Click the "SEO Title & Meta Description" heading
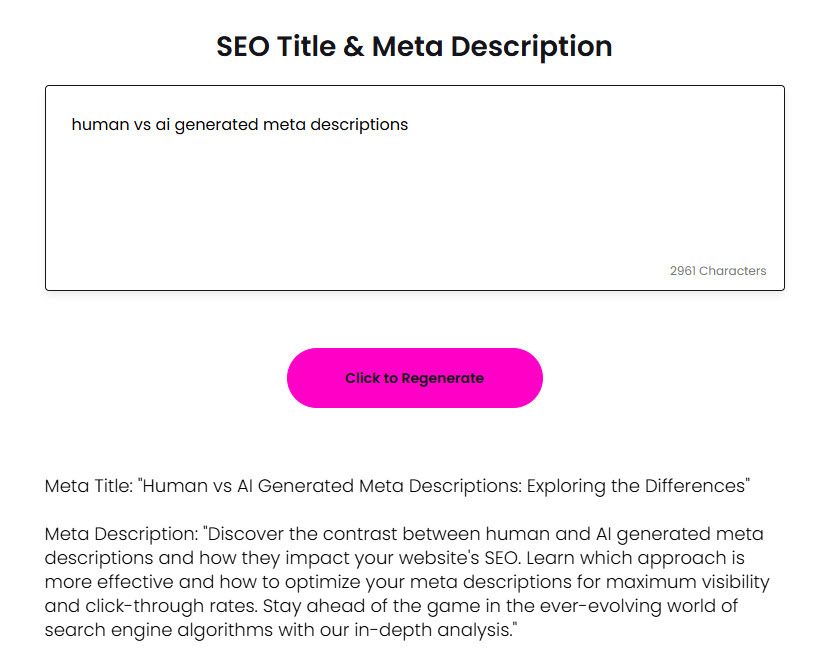Viewport: 819px width, 669px height. (414, 46)
